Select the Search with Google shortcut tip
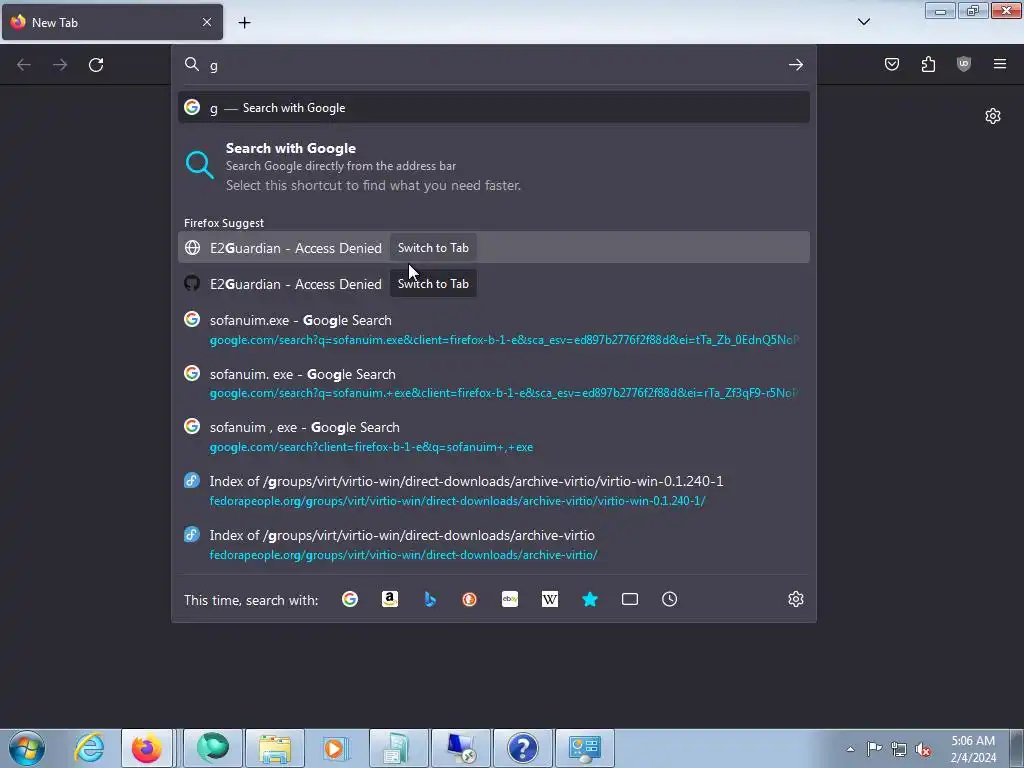The height and width of the screenshot is (768, 1024). [x=494, y=166]
